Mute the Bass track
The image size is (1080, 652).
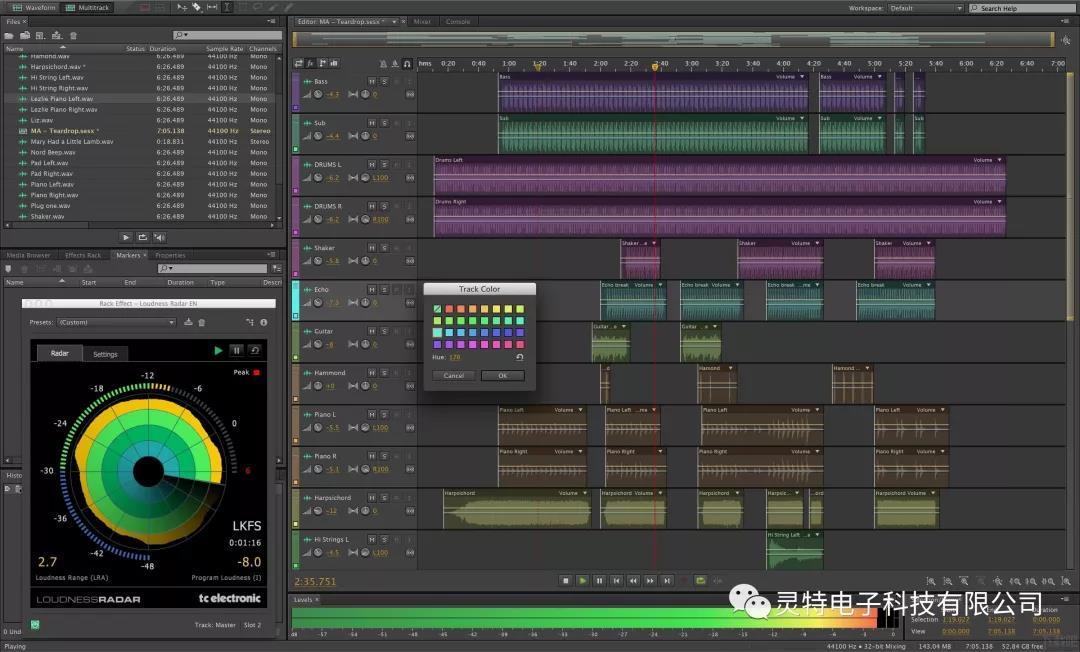pos(372,81)
